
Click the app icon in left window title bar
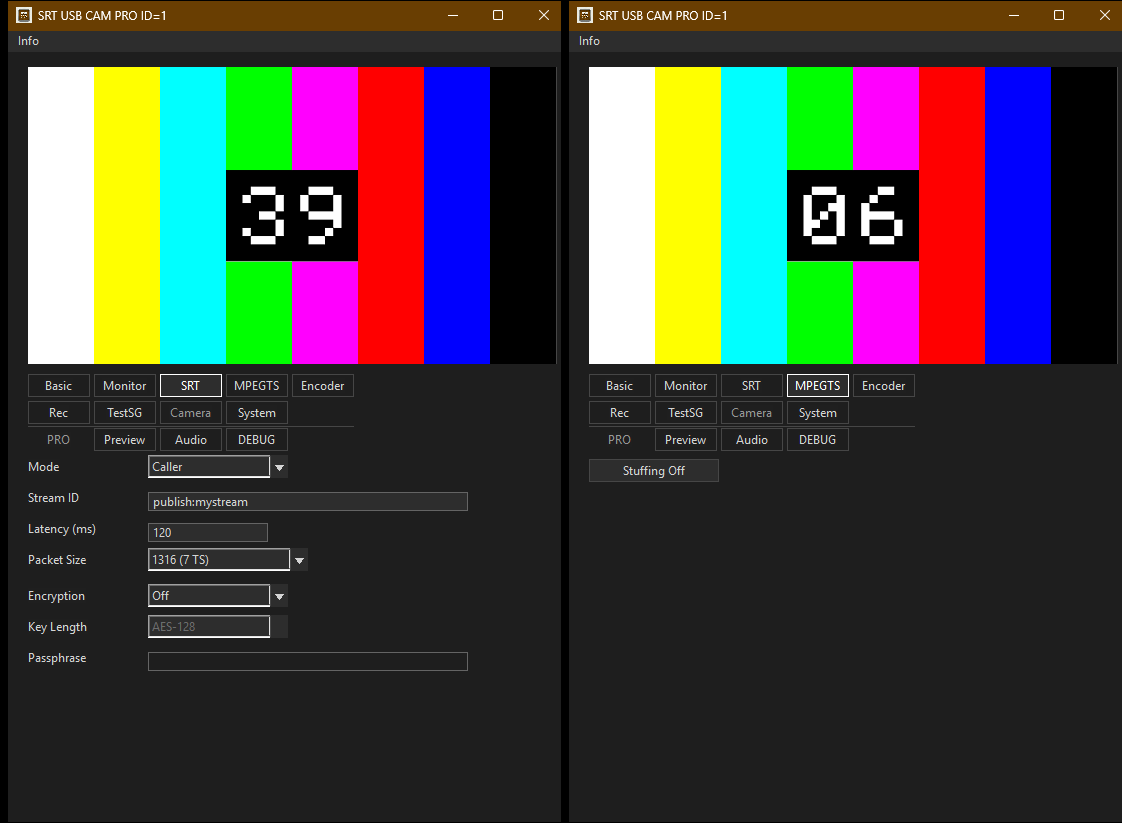click(x=24, y=15)
